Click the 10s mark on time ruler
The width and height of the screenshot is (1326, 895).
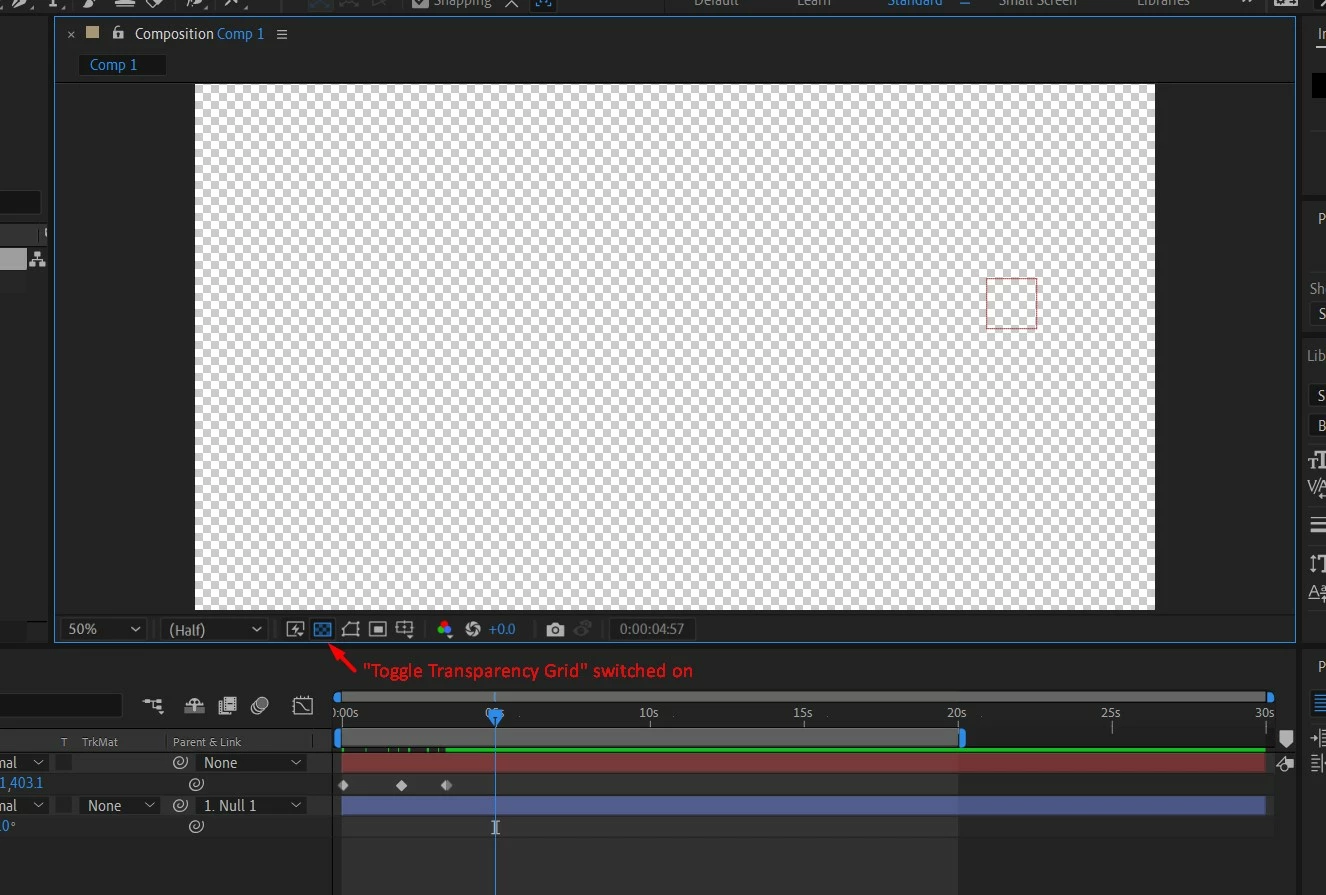coord(648,713)
